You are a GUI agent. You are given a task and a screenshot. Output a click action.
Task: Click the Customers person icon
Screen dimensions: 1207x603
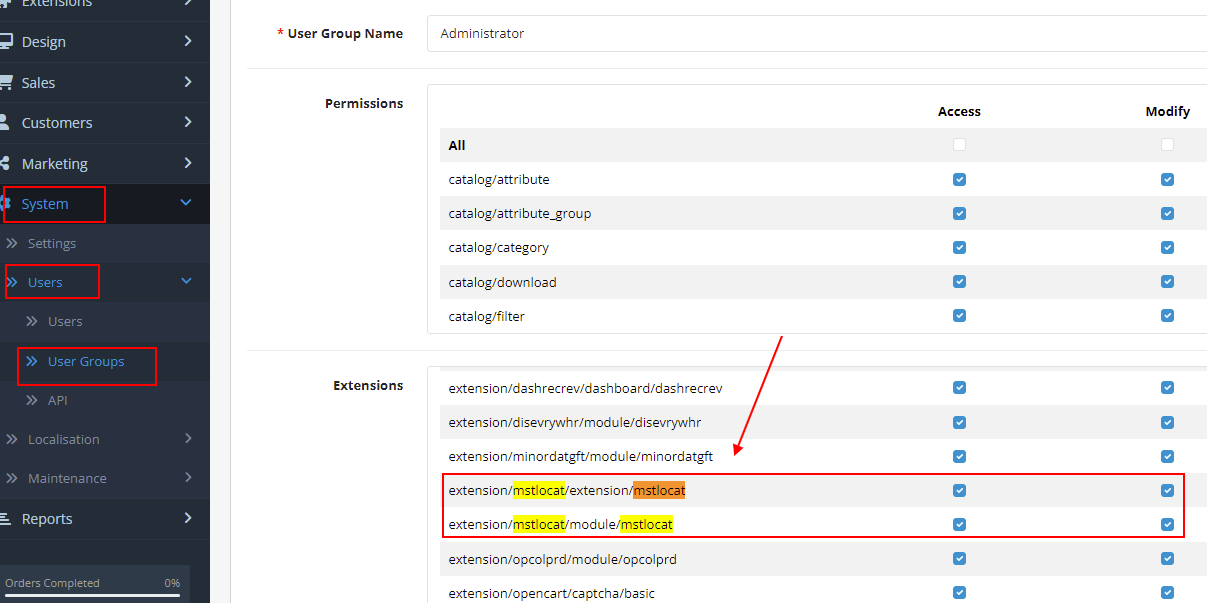5,123
